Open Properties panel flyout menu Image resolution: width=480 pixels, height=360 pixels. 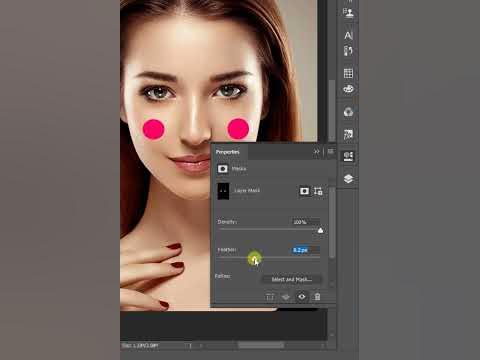click(x=330, y=152)
